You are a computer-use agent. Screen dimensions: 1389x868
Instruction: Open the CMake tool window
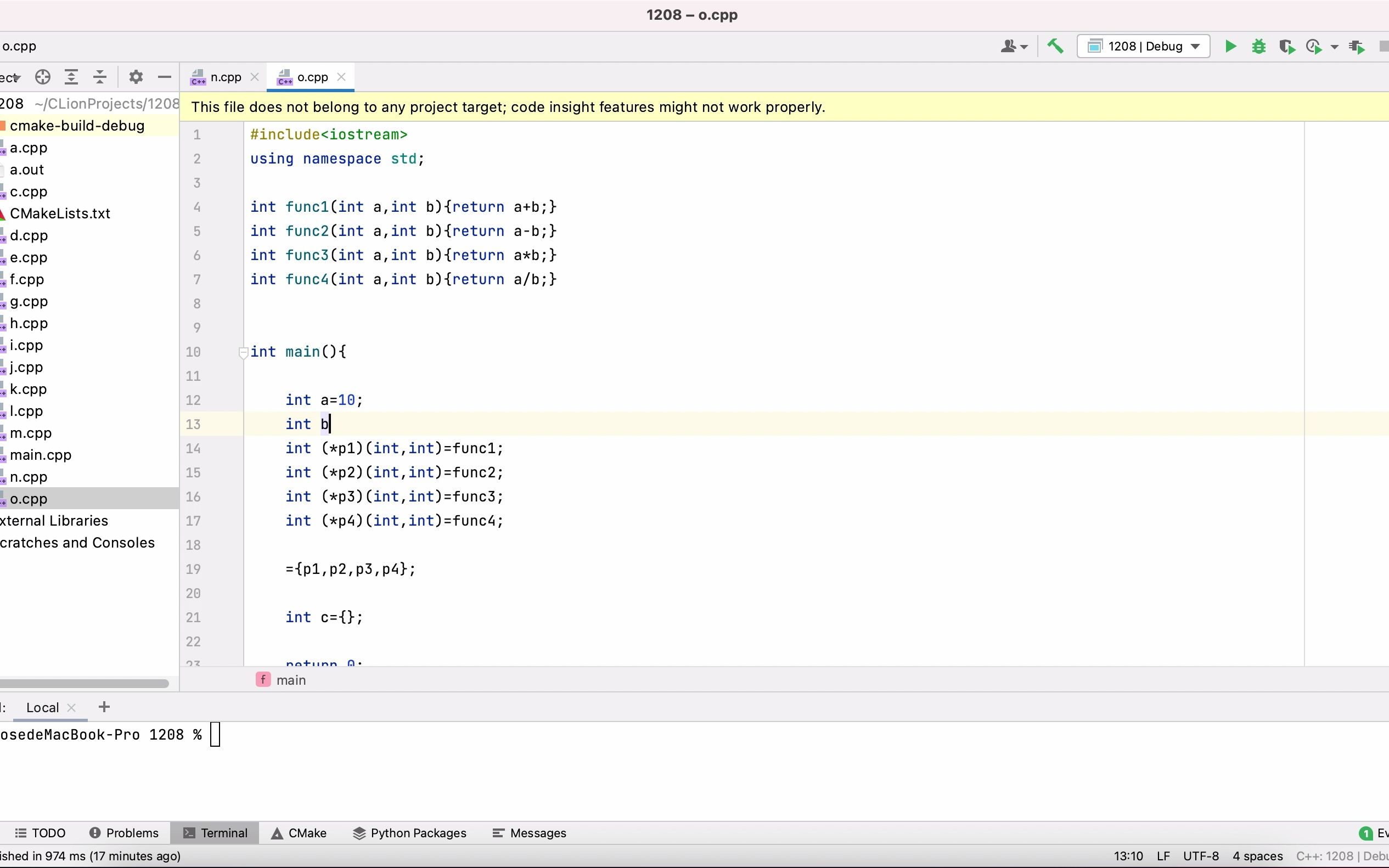299,832
